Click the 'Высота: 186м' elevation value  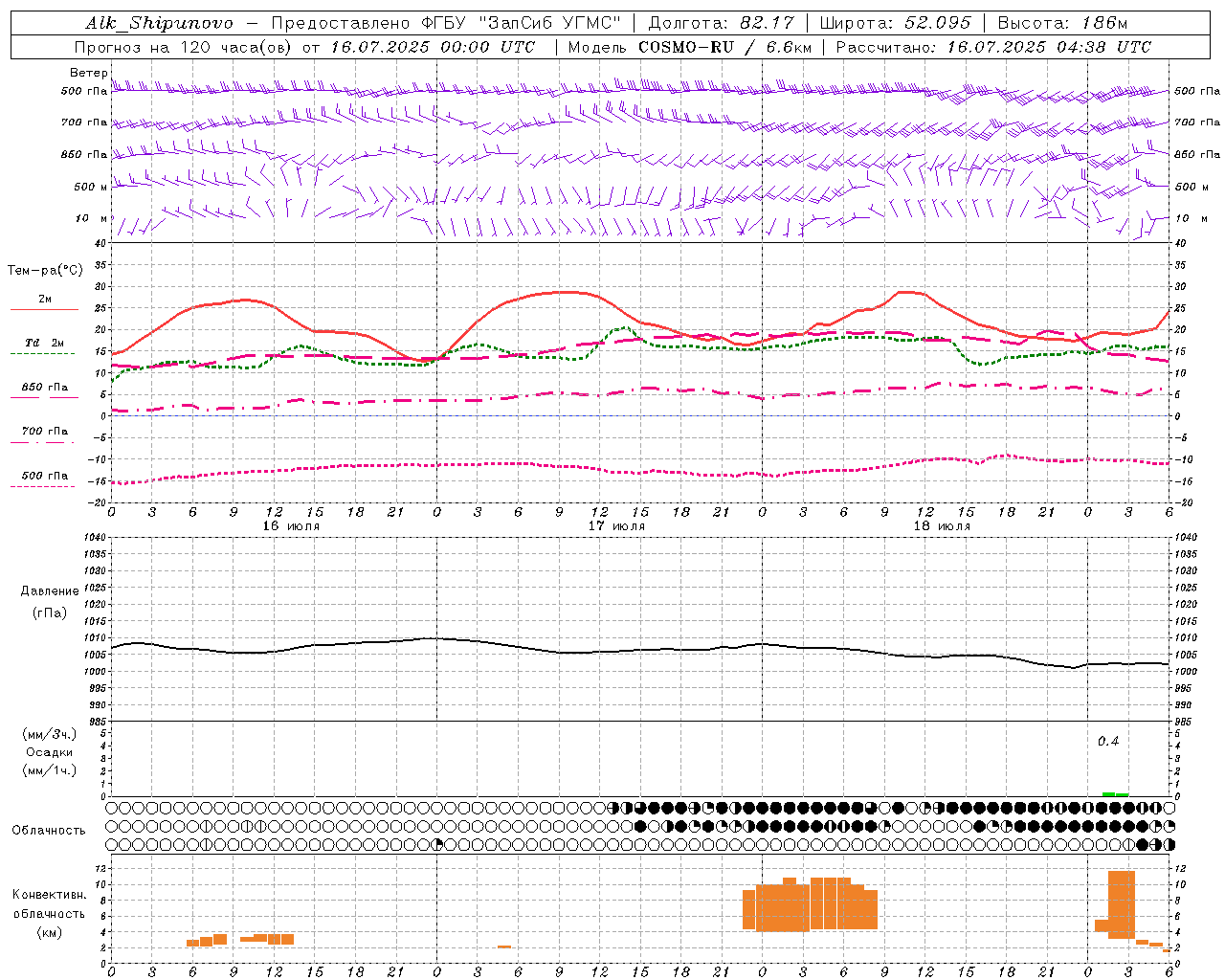pyautogui.click(x=1062, y=23)
